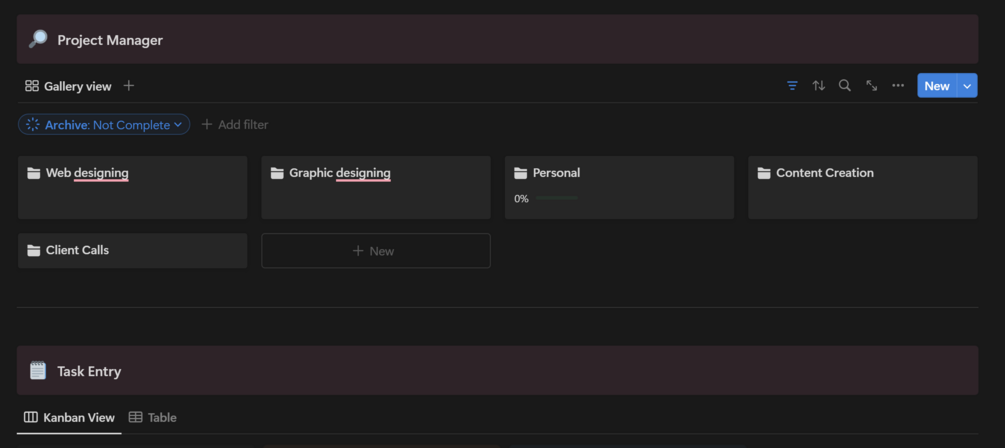This screenshot has height=448, width=1005.
Task: Open the three-dot more options menu
Action: [x=898, y=85]
